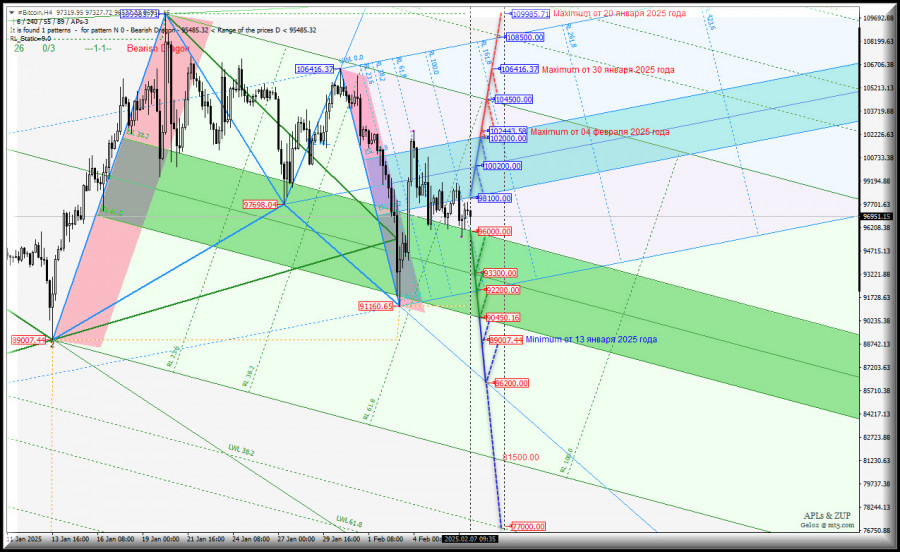This screenshot has height=552, width=900.
Task: Click the 109985.71 price label
Action: pyautogui.click(x=530, y=14)
